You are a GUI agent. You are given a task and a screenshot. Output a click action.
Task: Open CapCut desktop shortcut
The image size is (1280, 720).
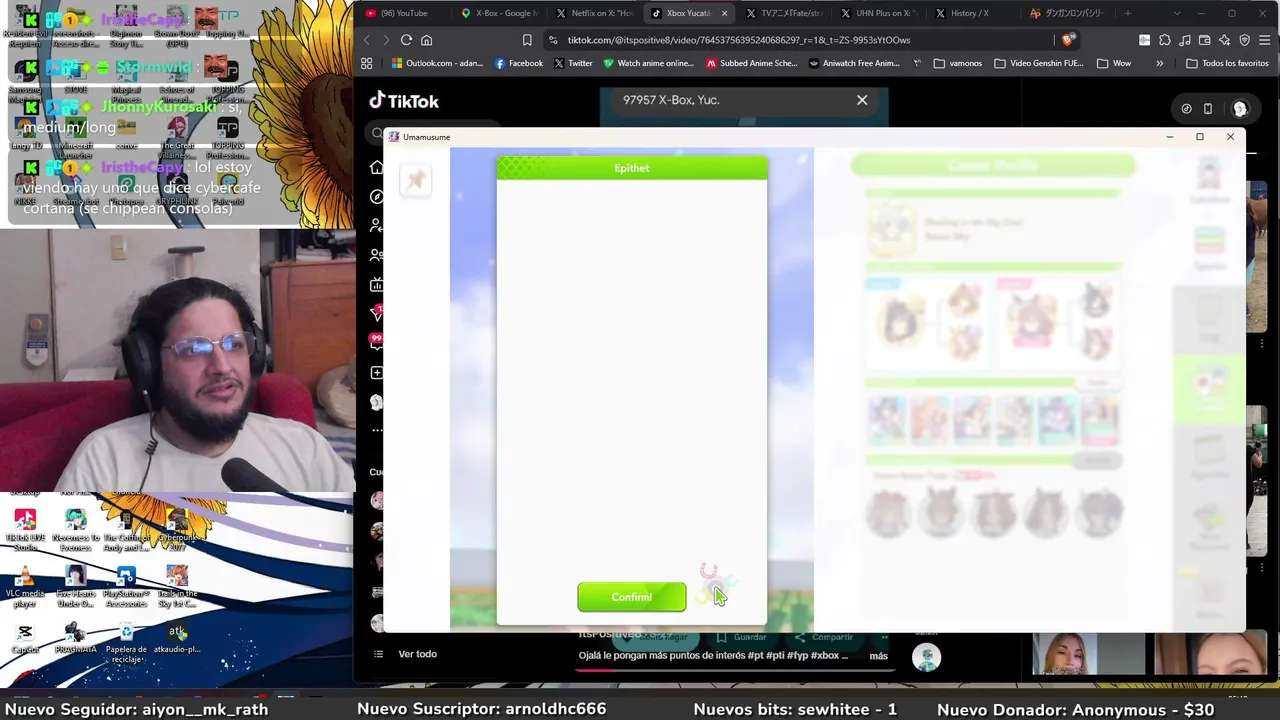click(x=25, y=639)
